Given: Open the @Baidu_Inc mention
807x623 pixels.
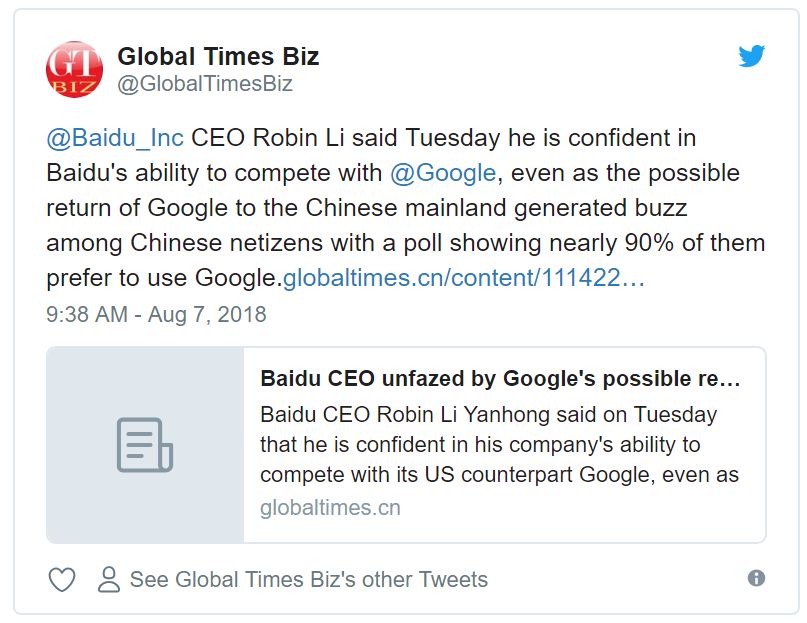Looking at the screenshot, I should point(115,138).
